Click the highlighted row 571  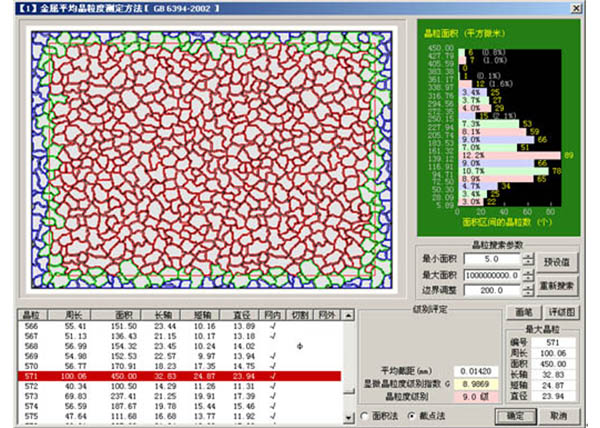point(179,376)
